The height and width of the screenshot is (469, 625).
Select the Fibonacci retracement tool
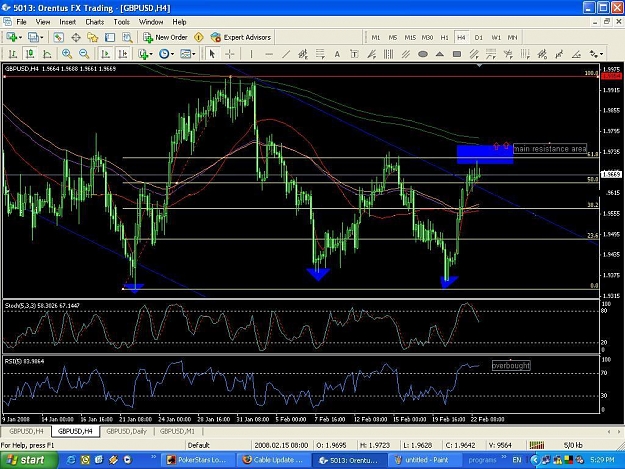(320, 54)
